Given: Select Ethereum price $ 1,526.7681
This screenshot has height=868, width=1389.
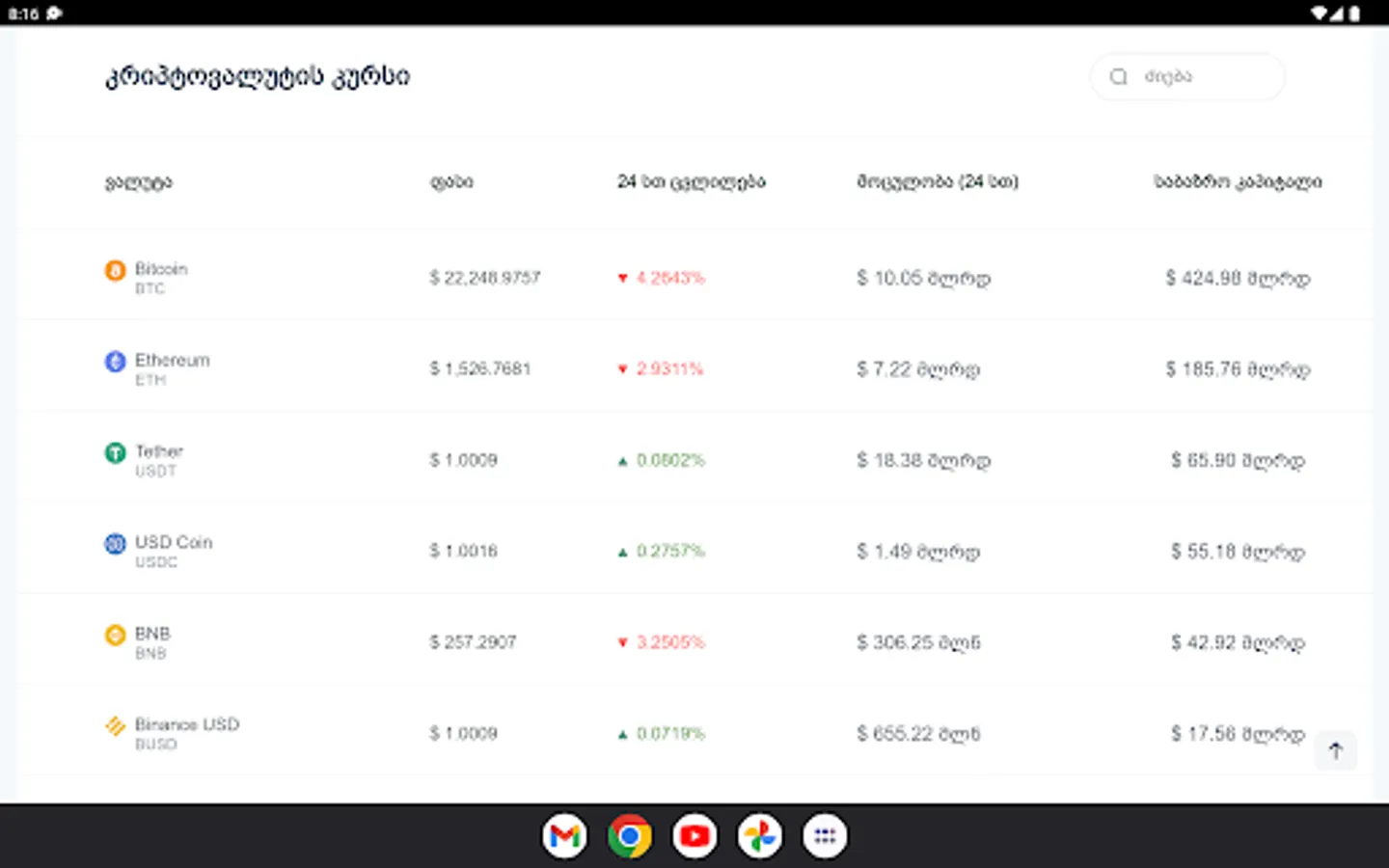Looking at the screenshot, I should [x=480, y=368].
